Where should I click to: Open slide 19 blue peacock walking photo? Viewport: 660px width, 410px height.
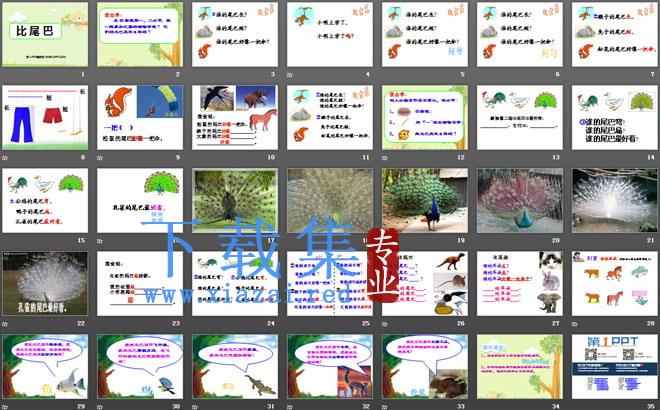pos(425,201)
